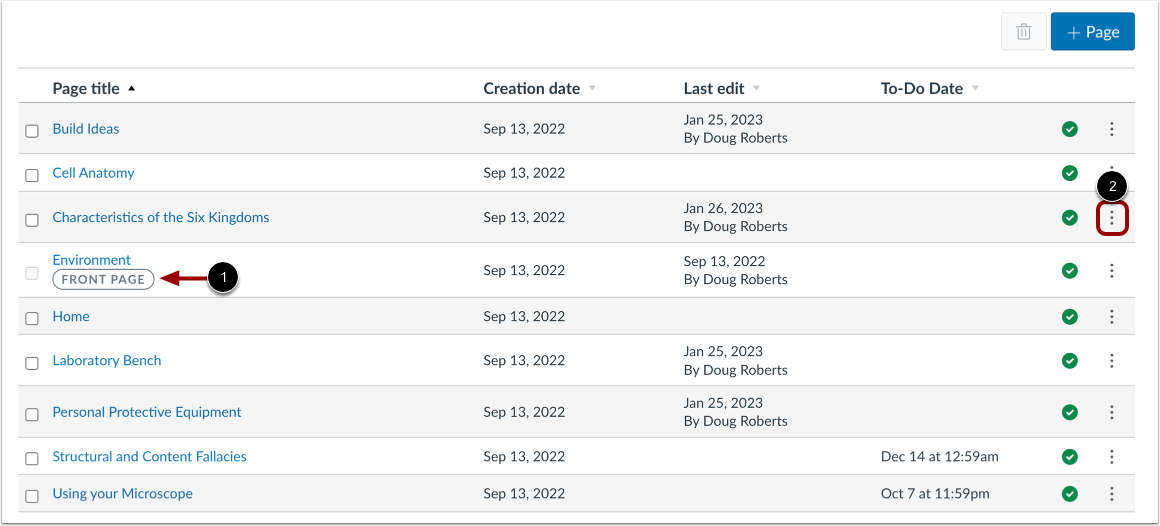Add a new page with + Page

point(1092,32)
